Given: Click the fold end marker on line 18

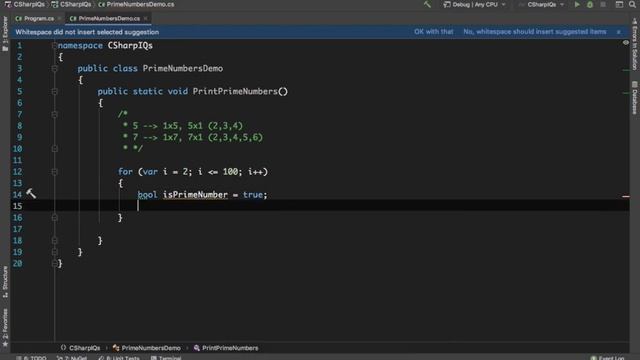Looking at the screenshot, I should (54, 240).
